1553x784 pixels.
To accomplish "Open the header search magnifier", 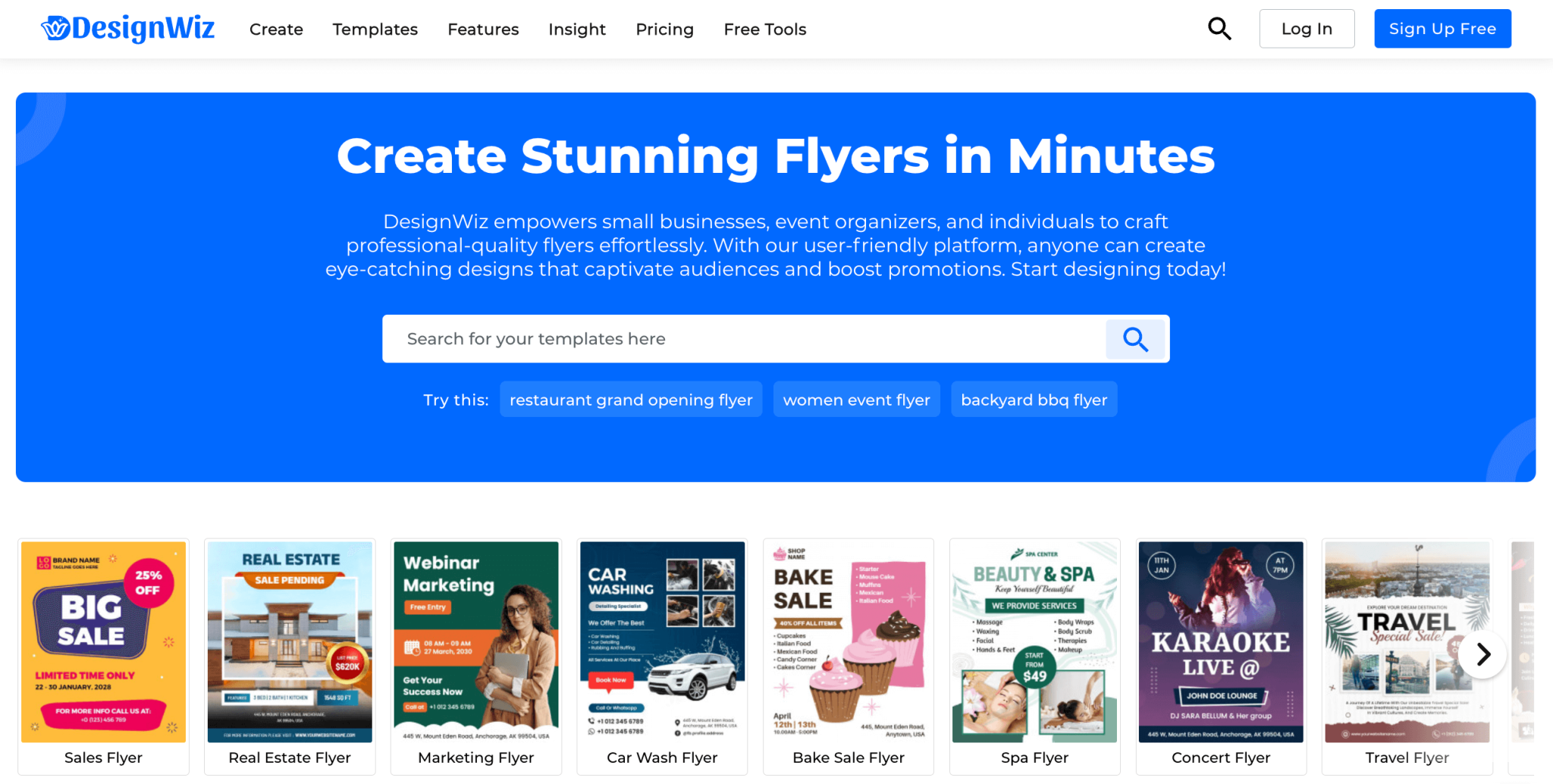I will (x=1219, y=28).
